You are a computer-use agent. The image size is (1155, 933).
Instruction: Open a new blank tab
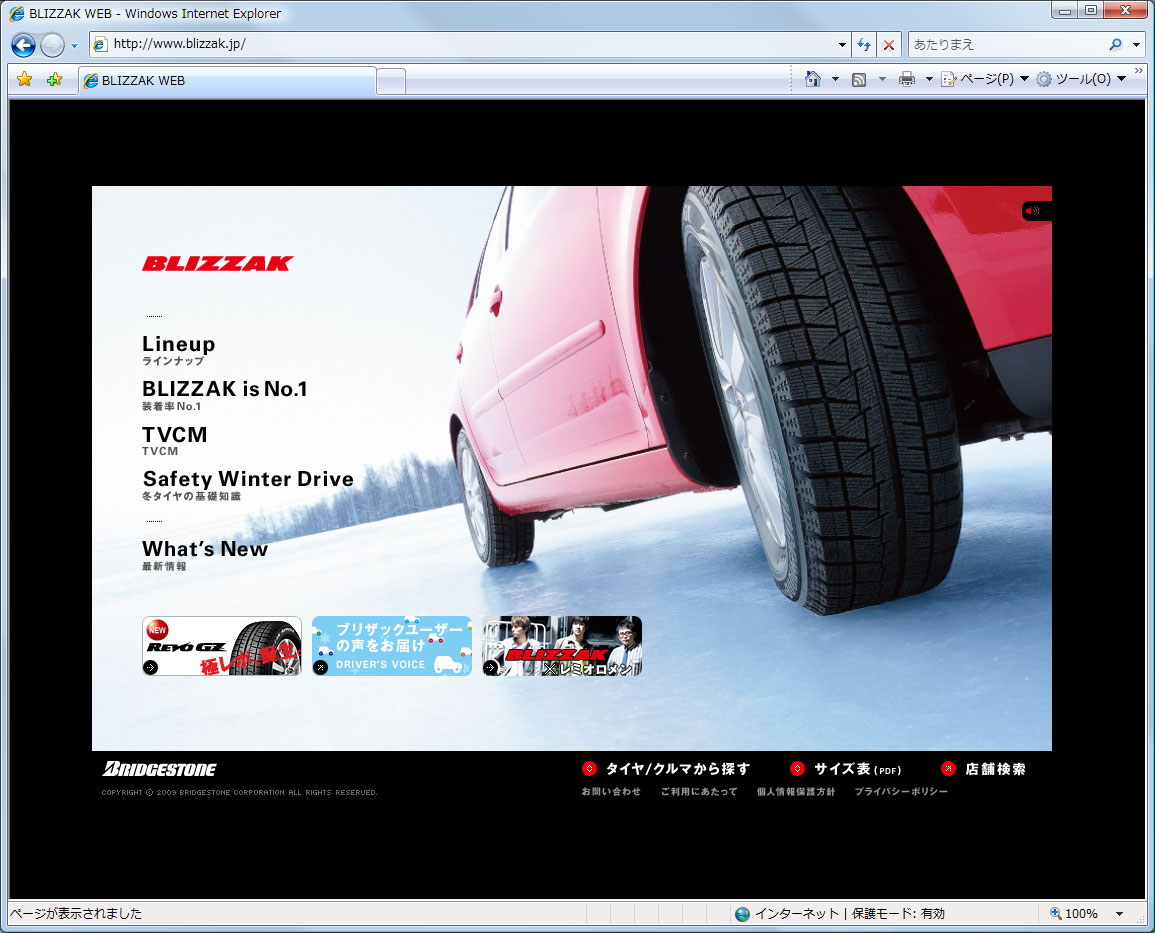(x=391, y=81)
